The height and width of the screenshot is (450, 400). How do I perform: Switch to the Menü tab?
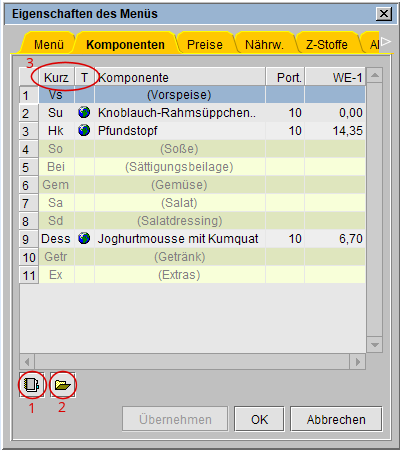(49, 44)
